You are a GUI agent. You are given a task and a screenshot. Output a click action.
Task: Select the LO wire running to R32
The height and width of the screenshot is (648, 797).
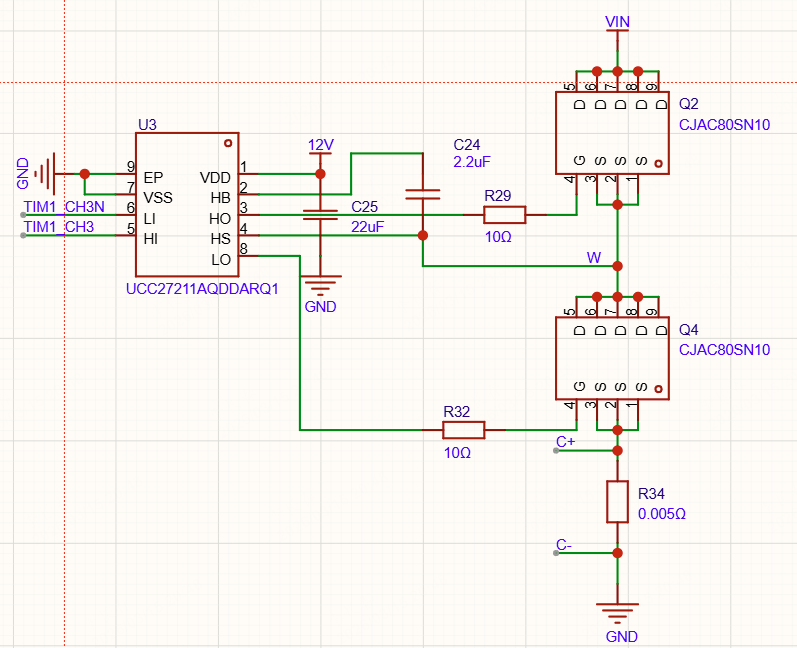pyautogui.click(x=300, y=343)
